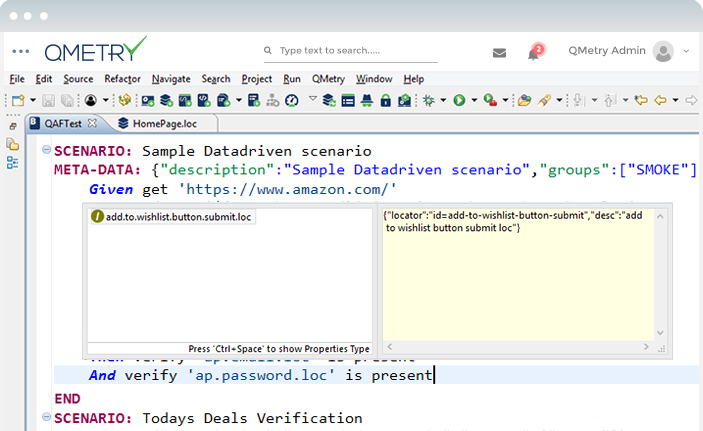The image size is (703, 431).
Task: Open the Navigate menu
Action: [x=171, y=79]
